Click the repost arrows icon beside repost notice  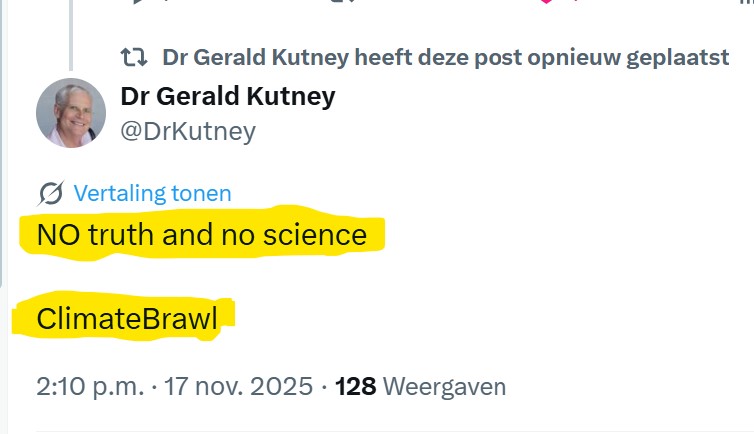pyautogui.click(x=133, y=58)
